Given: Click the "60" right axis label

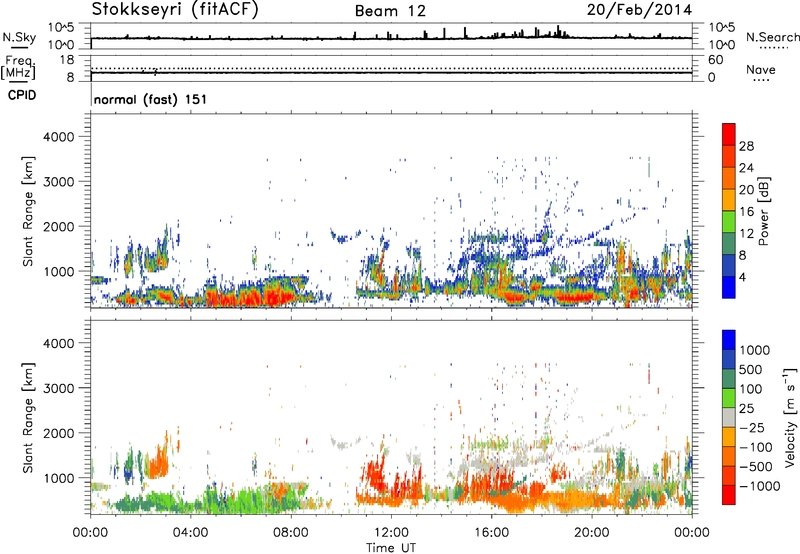Looking at the screenshot, I should pyautogui.click(x=715, y=60).
